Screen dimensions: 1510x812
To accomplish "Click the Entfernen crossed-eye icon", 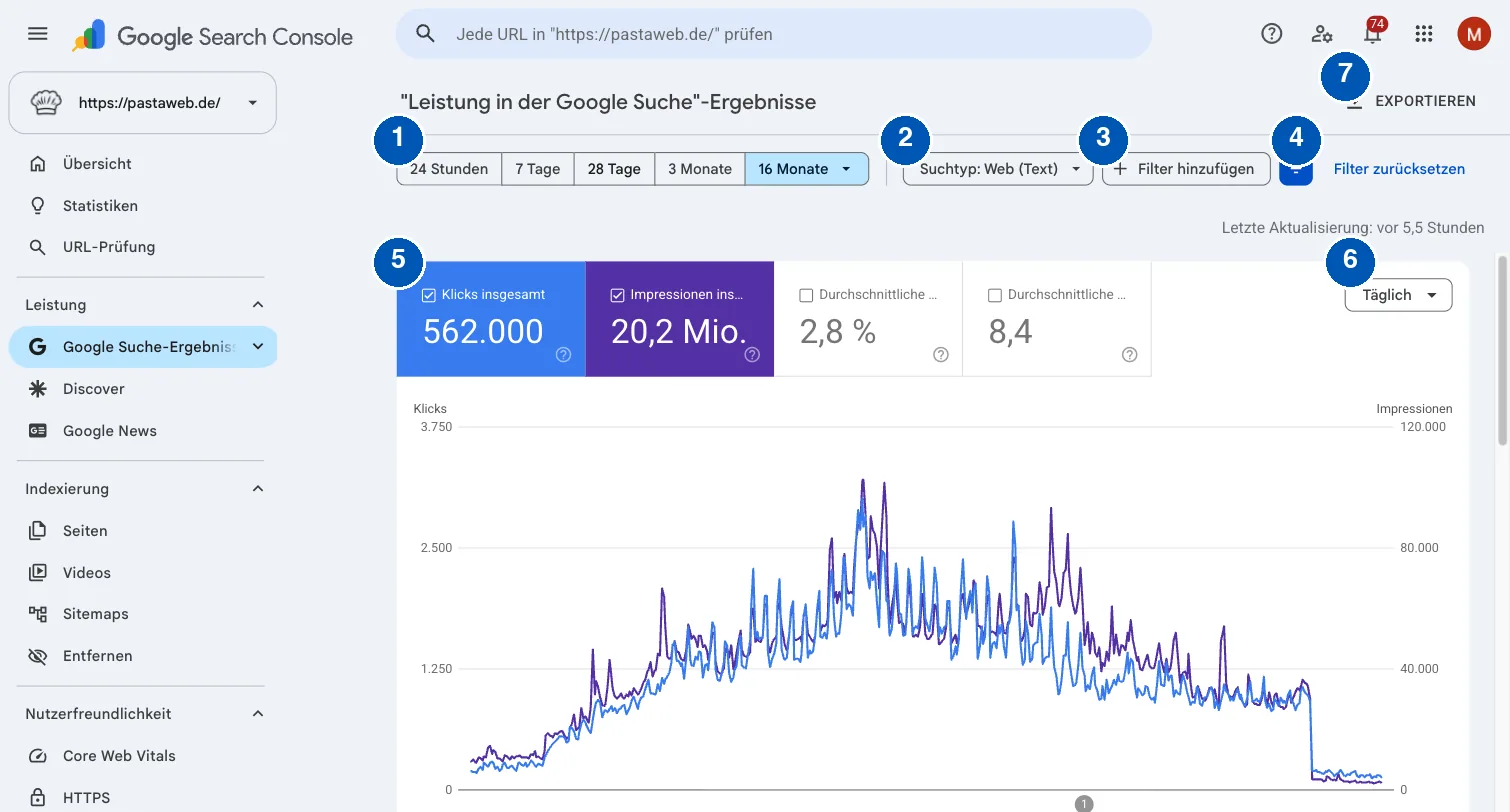I will [38, 656].
